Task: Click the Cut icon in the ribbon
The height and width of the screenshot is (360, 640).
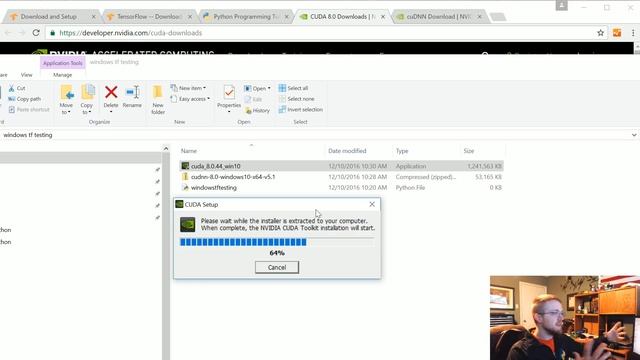Action: coord(12,88)
